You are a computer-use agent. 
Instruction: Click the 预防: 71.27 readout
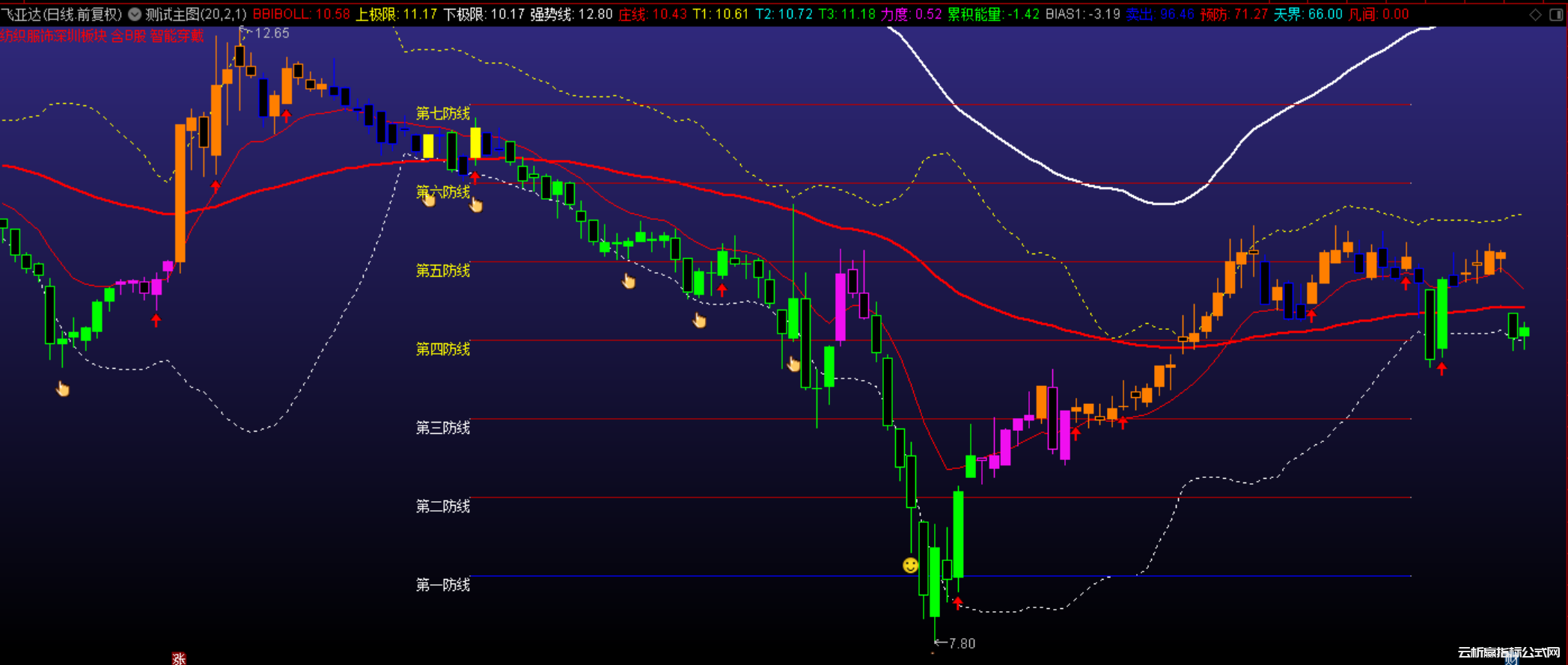coord(1234,14)
